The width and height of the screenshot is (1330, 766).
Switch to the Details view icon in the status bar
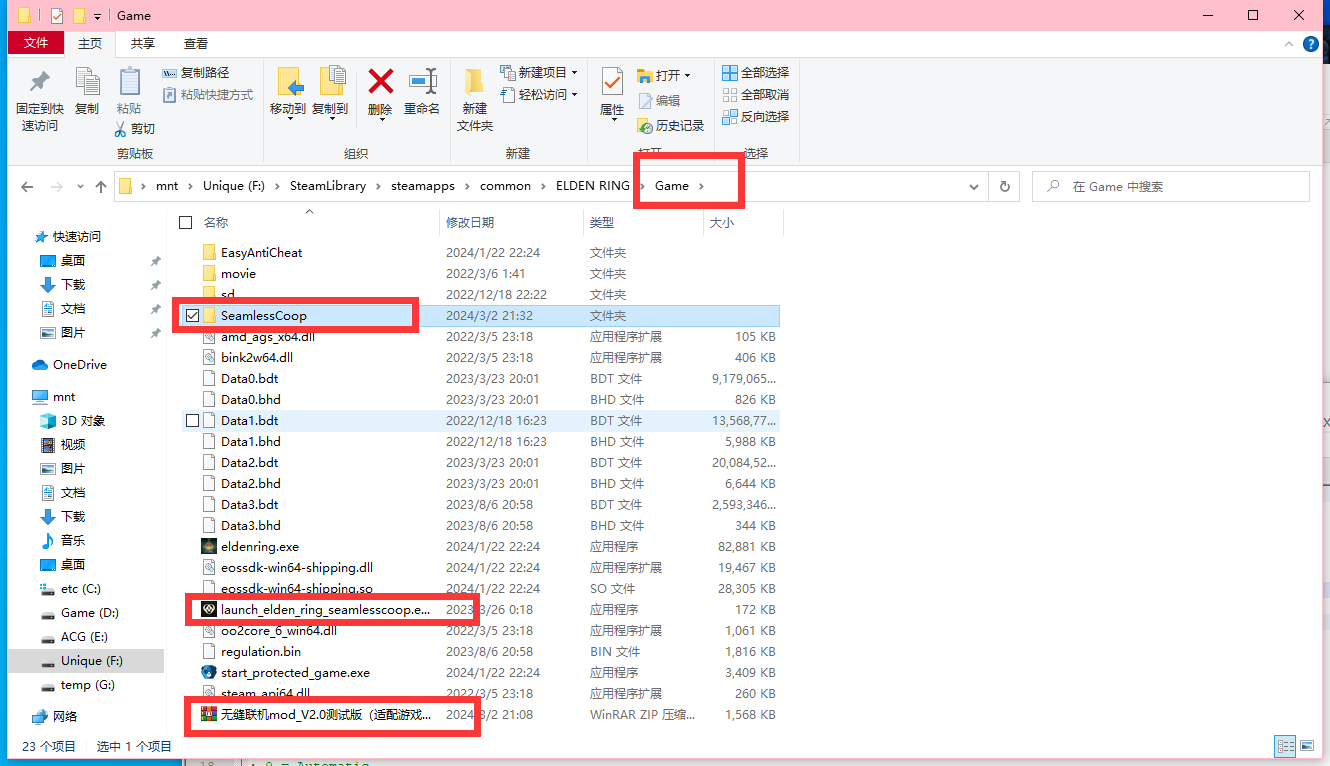(x=1284, y=746)
